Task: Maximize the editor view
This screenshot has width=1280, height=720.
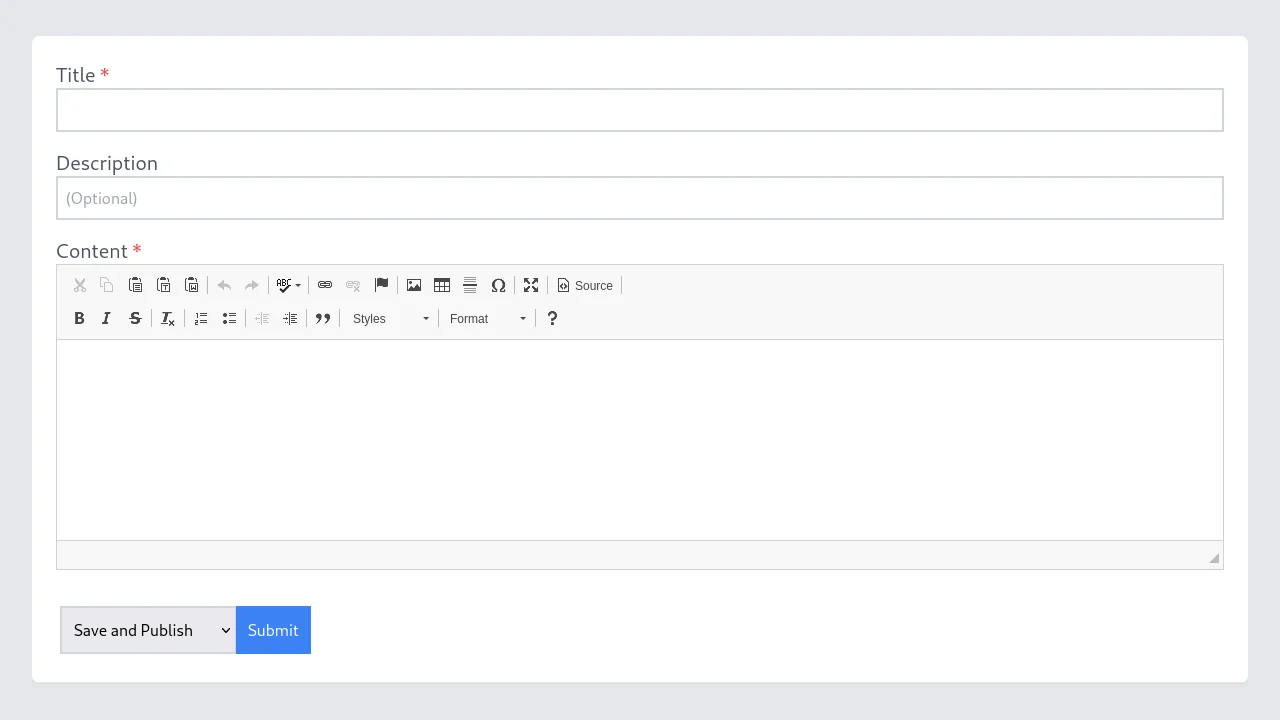Action: [530, 285]
